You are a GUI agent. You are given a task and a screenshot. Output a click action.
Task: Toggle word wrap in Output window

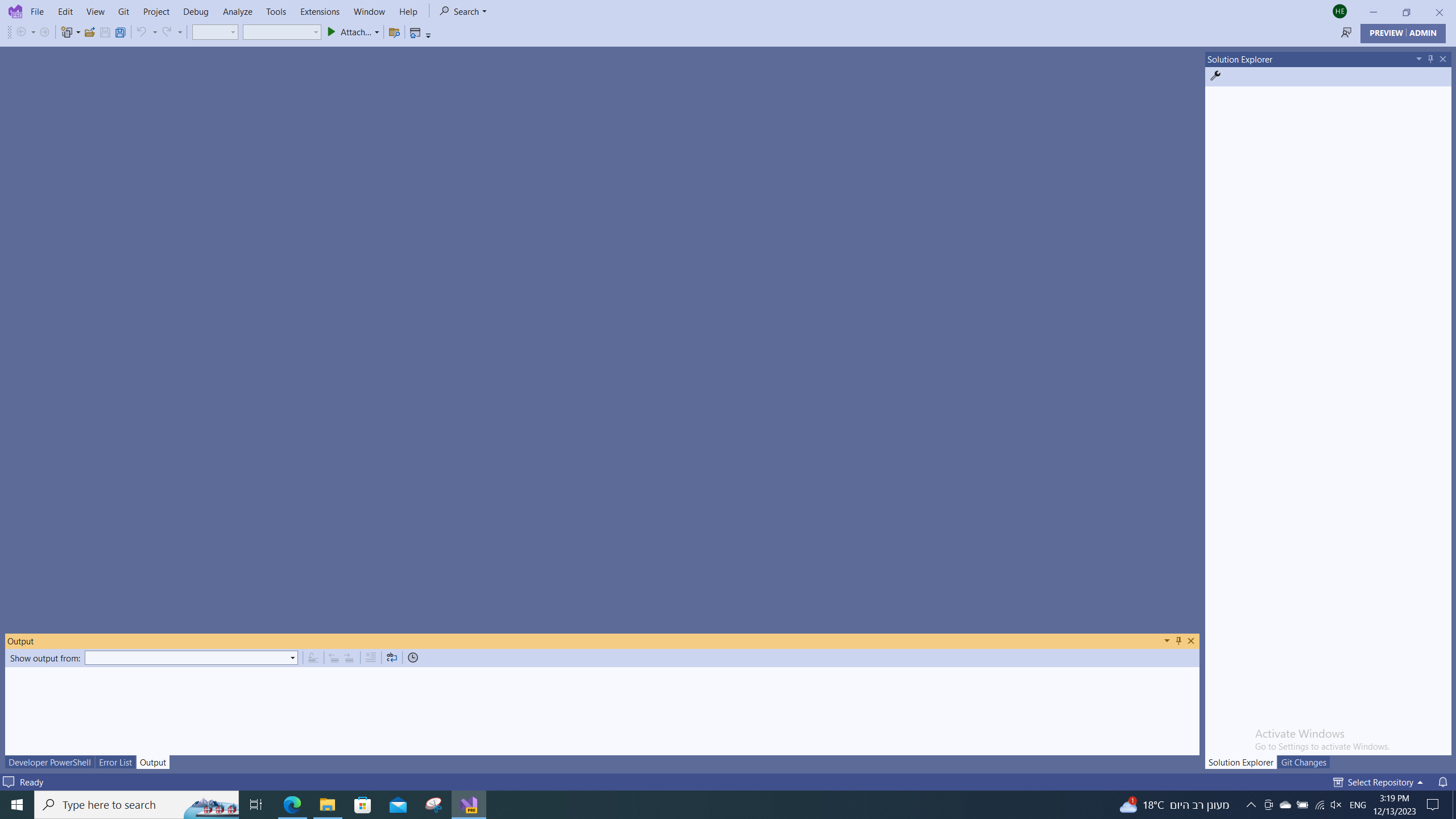click(391, 657)
